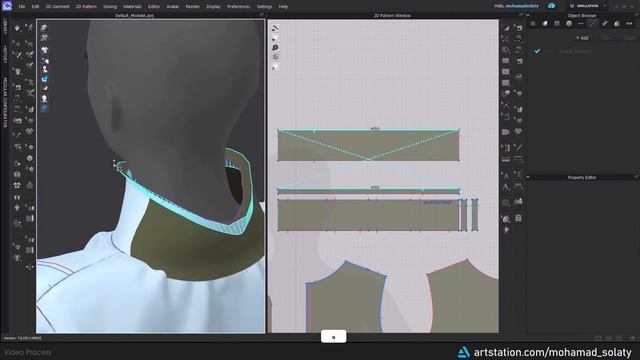Select the back bodice pattern piece with blue outline
Screen dimensions: 640x360
pos(346,298)
